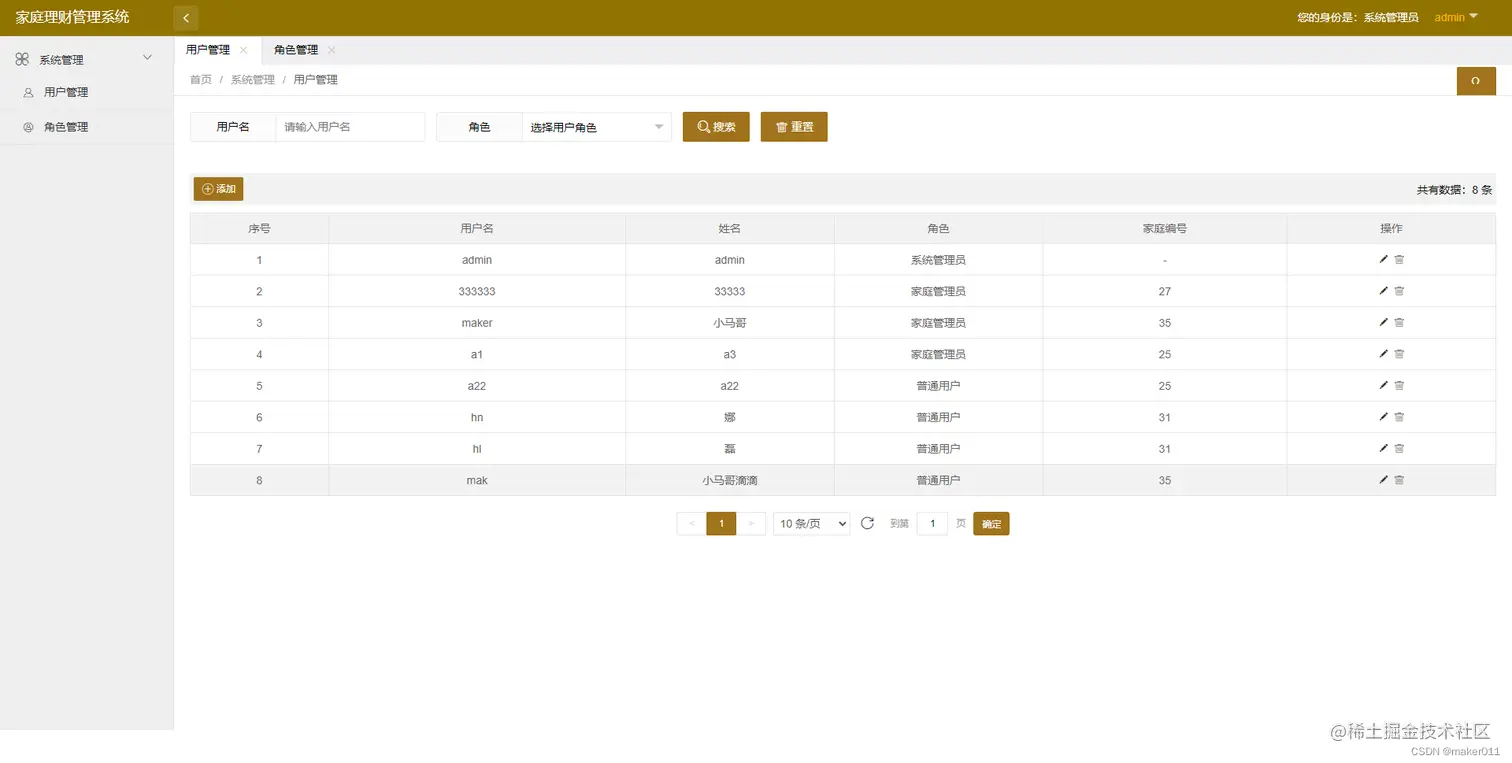This screenshot has height=763, width=1512.
Task: Click the 小马哥 name cell for maker
Action: 730,323
